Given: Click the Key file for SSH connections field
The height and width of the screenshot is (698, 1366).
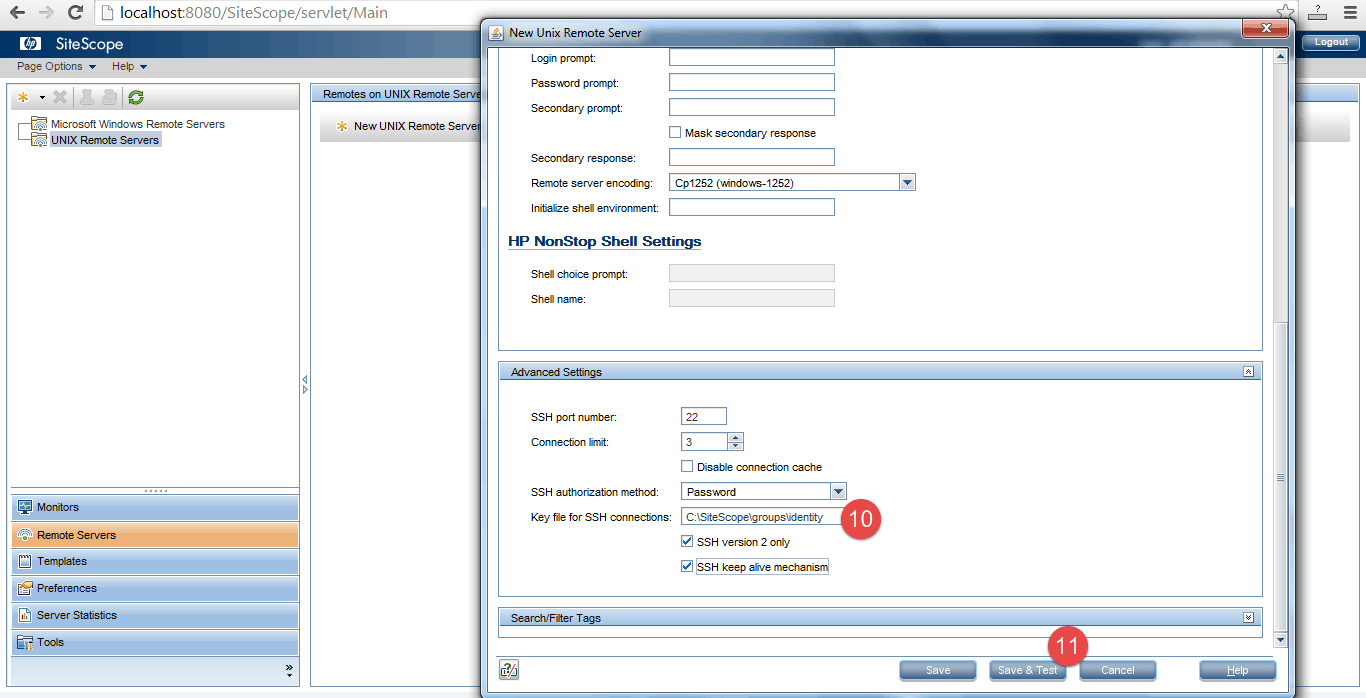Looking at the screenshot, I should point(762,516).
